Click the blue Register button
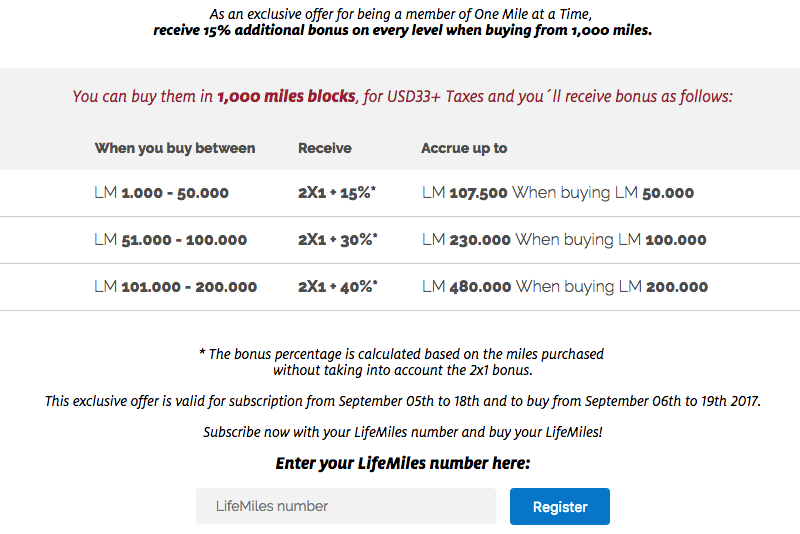This screenshot has height=534, width=800. 560,506
